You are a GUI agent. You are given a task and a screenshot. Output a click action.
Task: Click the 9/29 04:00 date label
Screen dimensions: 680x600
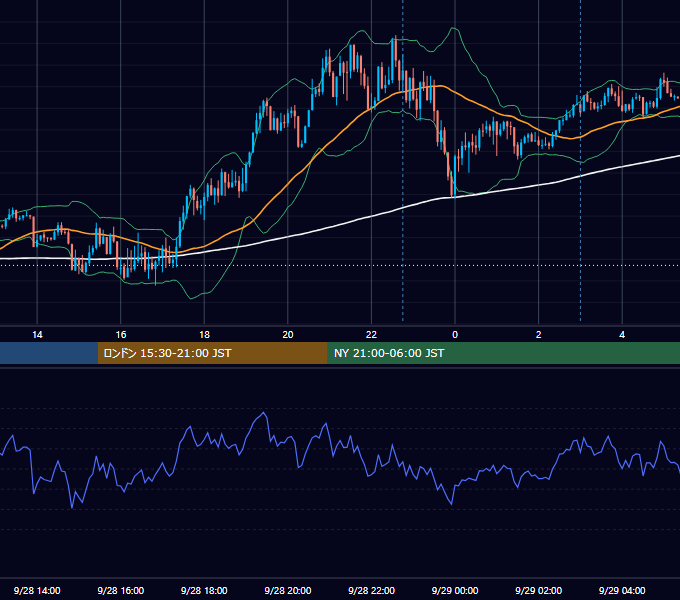(622, 590)
